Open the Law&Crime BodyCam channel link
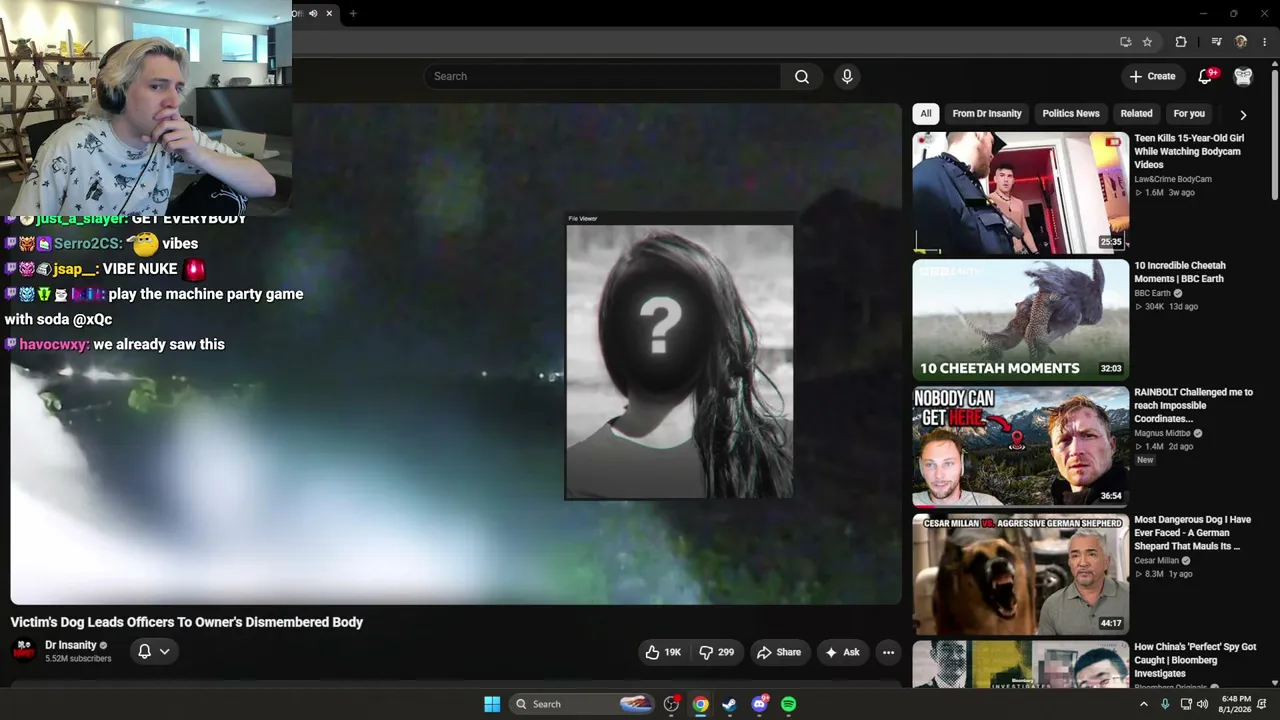The height and width of the screenshot is (720, 1280). [1172, 180]
